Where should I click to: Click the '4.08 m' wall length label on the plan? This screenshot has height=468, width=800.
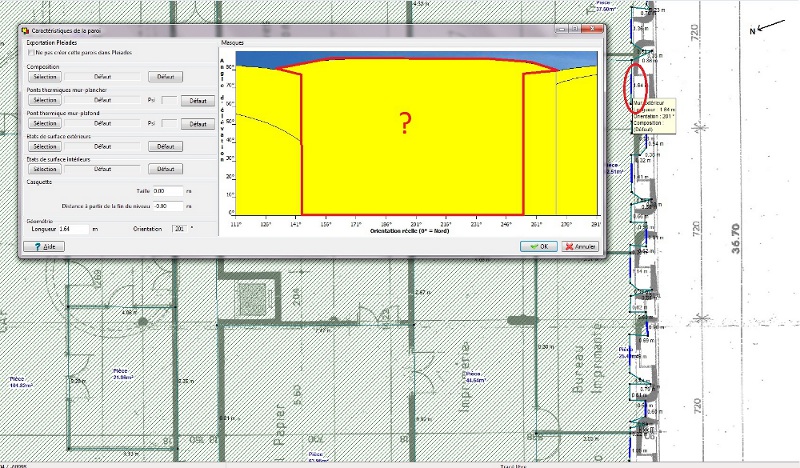pos(130,312)
